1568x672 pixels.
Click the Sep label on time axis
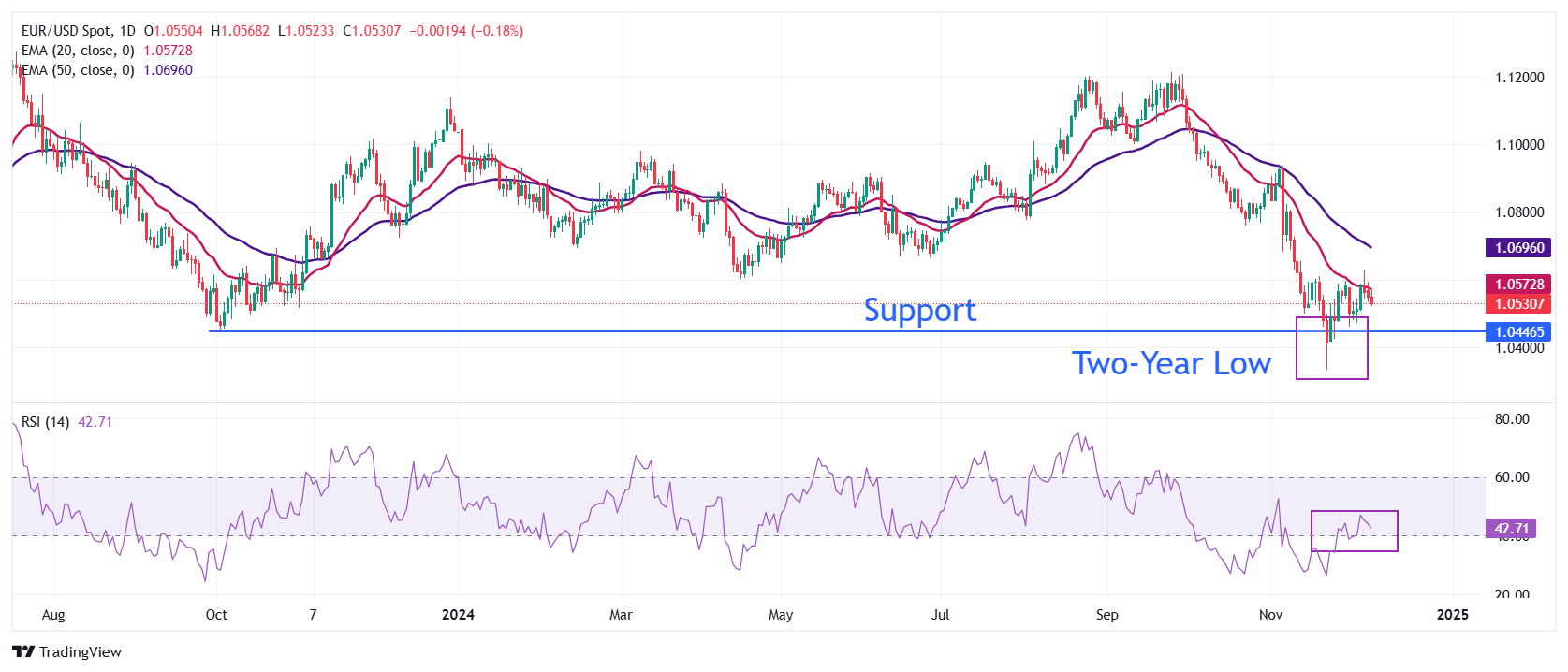tap(1107, 615)
